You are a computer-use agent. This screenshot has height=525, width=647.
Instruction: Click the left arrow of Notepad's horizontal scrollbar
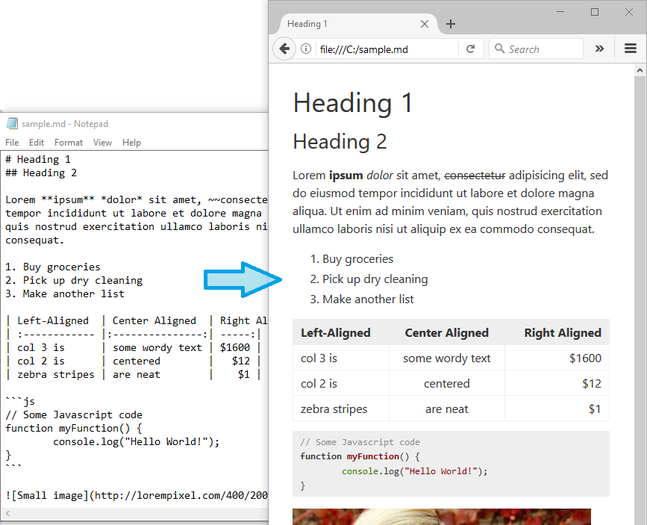click(x=8, y=513)
